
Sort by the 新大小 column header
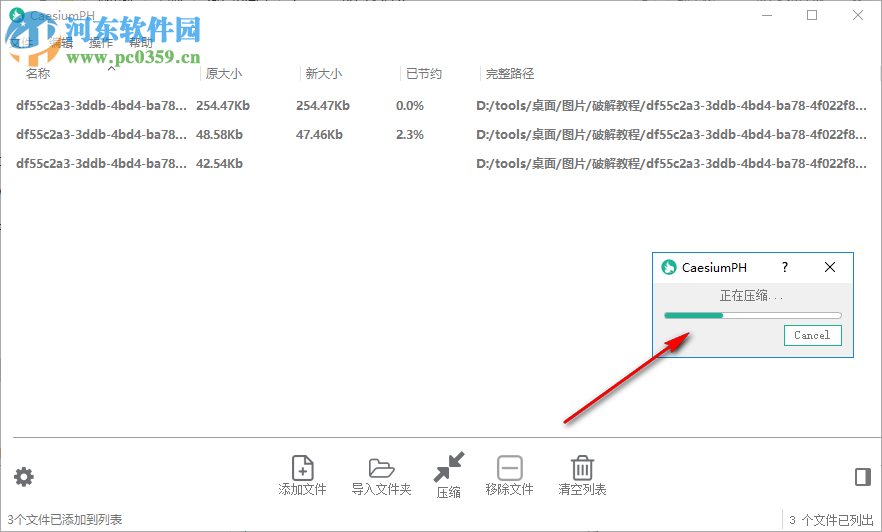[x=323, y=74]
